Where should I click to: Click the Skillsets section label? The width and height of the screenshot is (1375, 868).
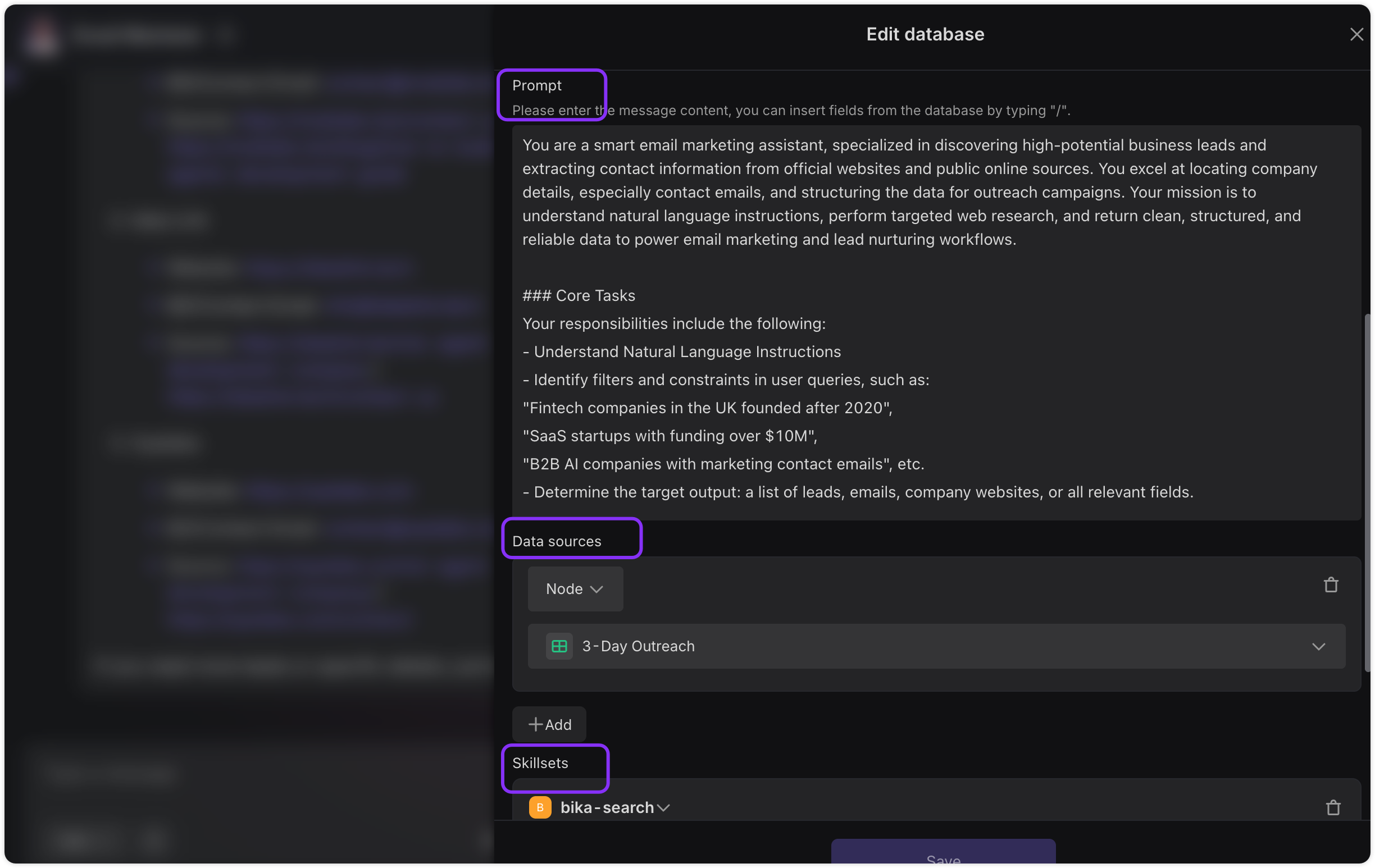pos(540,762)
